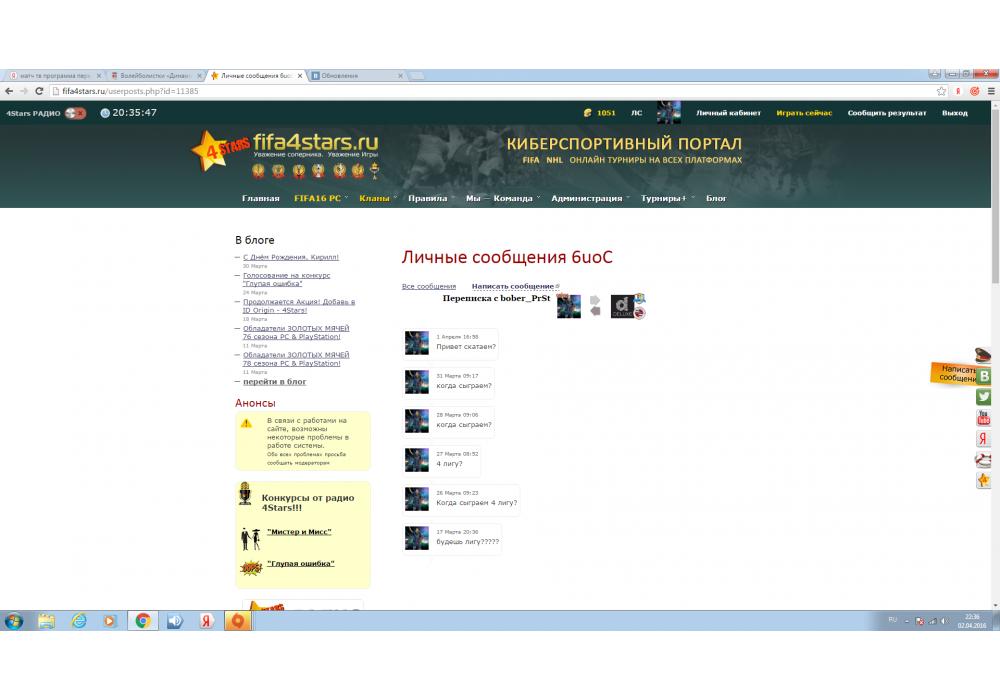Click the gold coin balance icon
This screenshot has height=700, width=1000.
[x=588, y=113]
